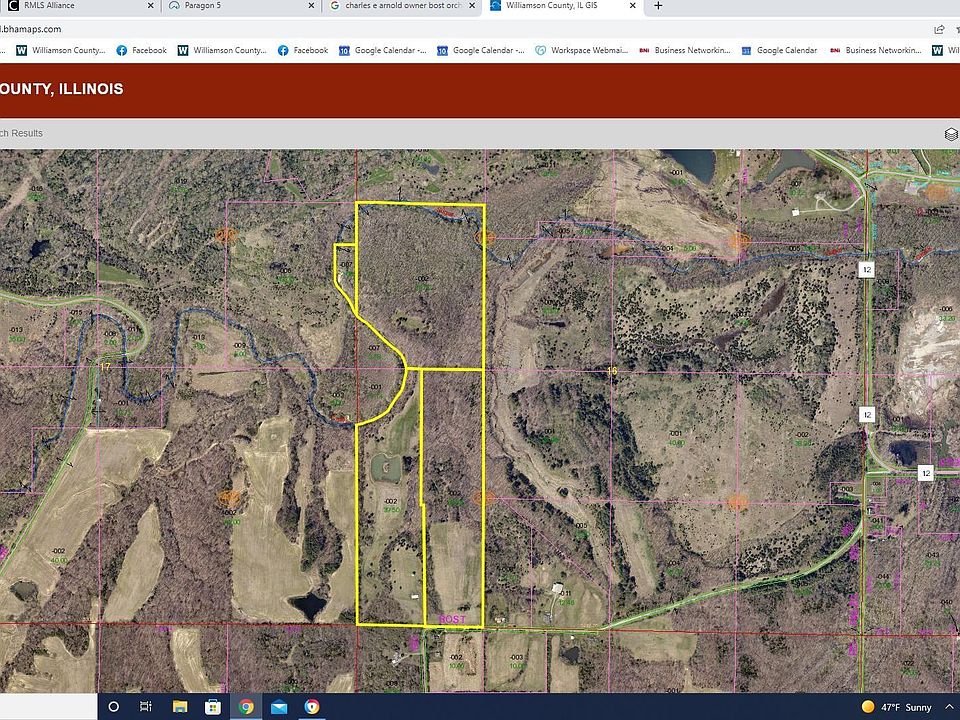Open the Workspace Webmail bookmark

point(587,50)
